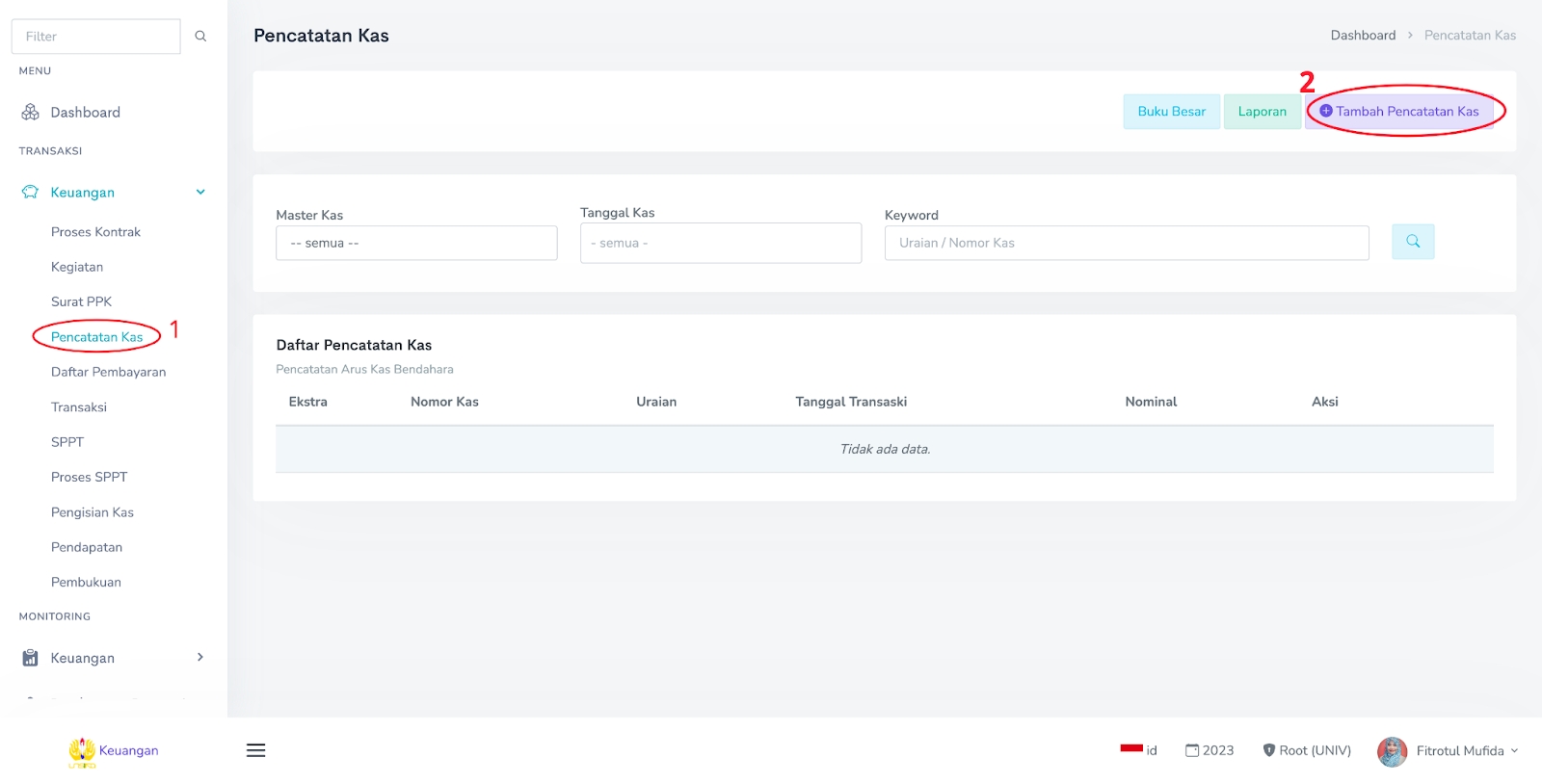The image size is (1542, 784).
Task: Click the 2023 calendar year icon
Action: pos(1192,750)
